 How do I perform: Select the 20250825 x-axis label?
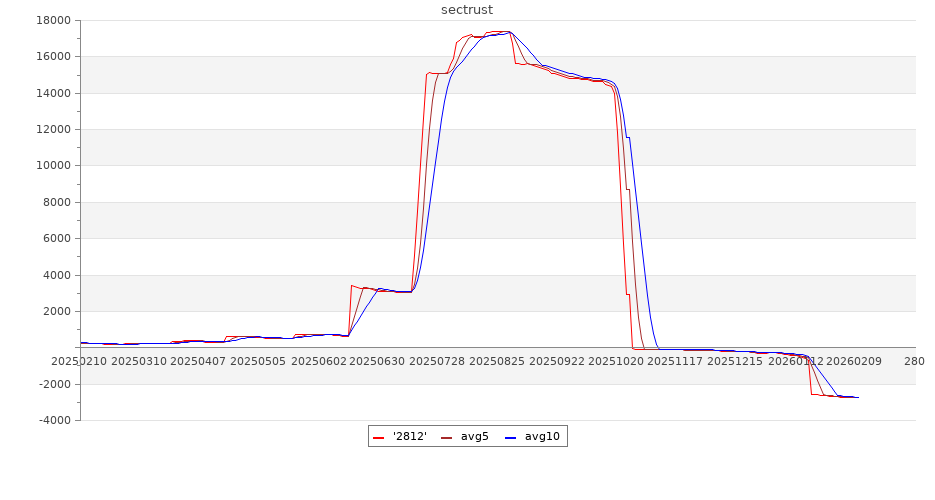point(497,361)
